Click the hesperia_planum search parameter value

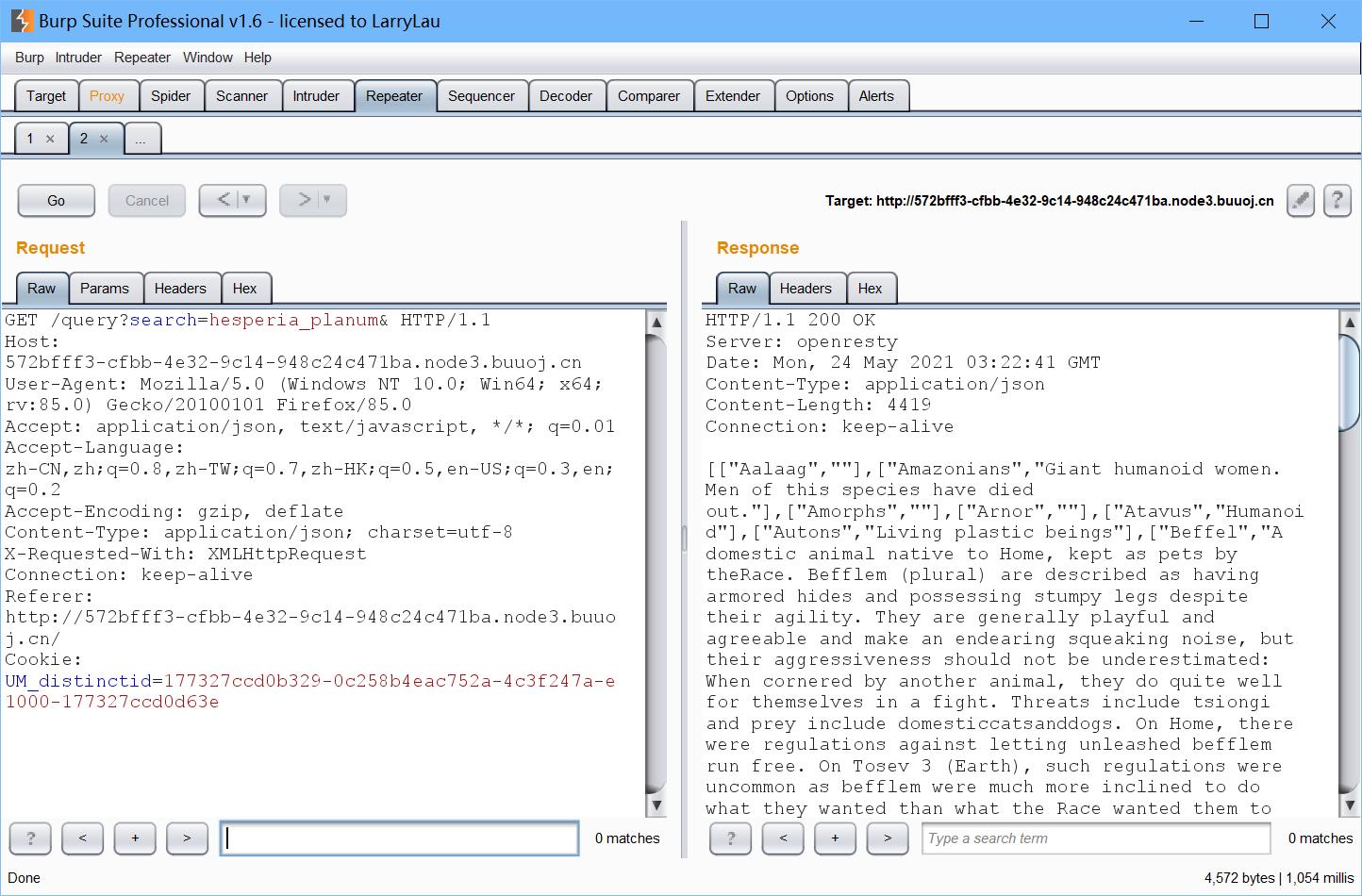[x=294, y=320]
